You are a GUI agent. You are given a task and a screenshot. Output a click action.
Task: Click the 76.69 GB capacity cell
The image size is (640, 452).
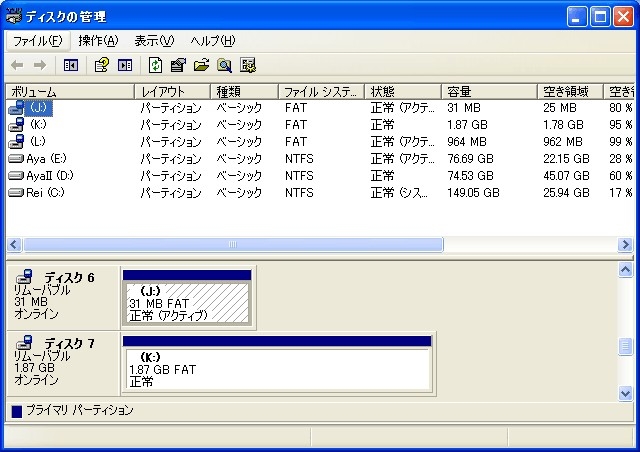click(470, 158)
